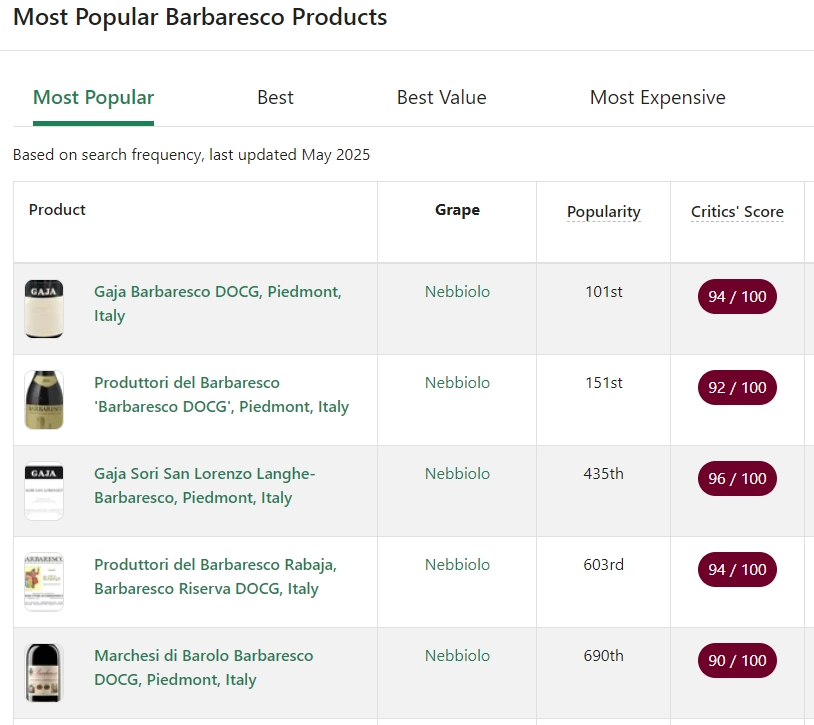This screenshot has height=725, width=814.
Task: Click the Popularity column header
Action: (x=603, y=212)
